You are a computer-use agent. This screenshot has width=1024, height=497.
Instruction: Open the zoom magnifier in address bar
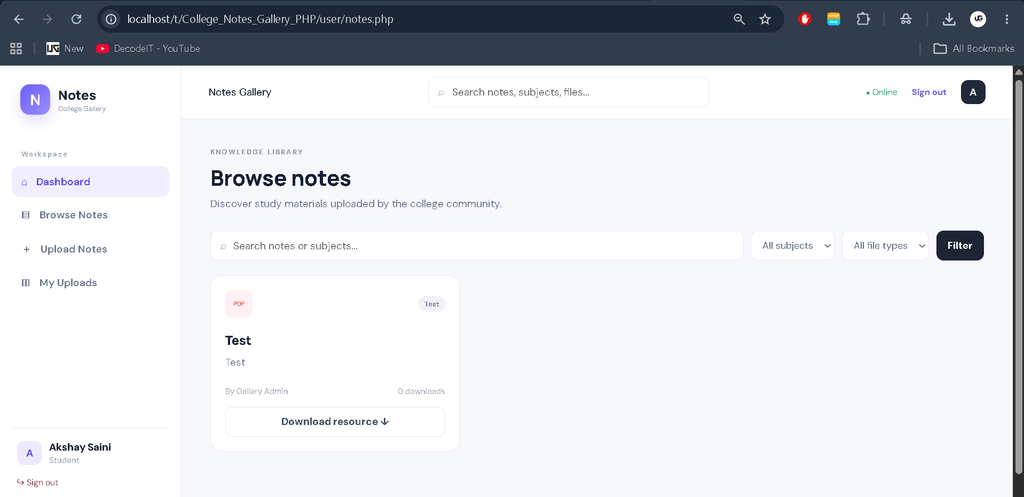[739, 19]
